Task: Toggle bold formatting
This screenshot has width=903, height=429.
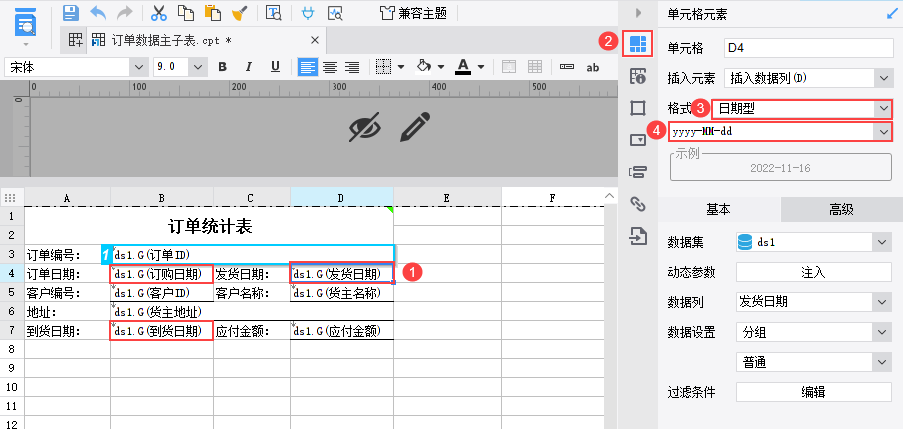Action: pos(222,67)
